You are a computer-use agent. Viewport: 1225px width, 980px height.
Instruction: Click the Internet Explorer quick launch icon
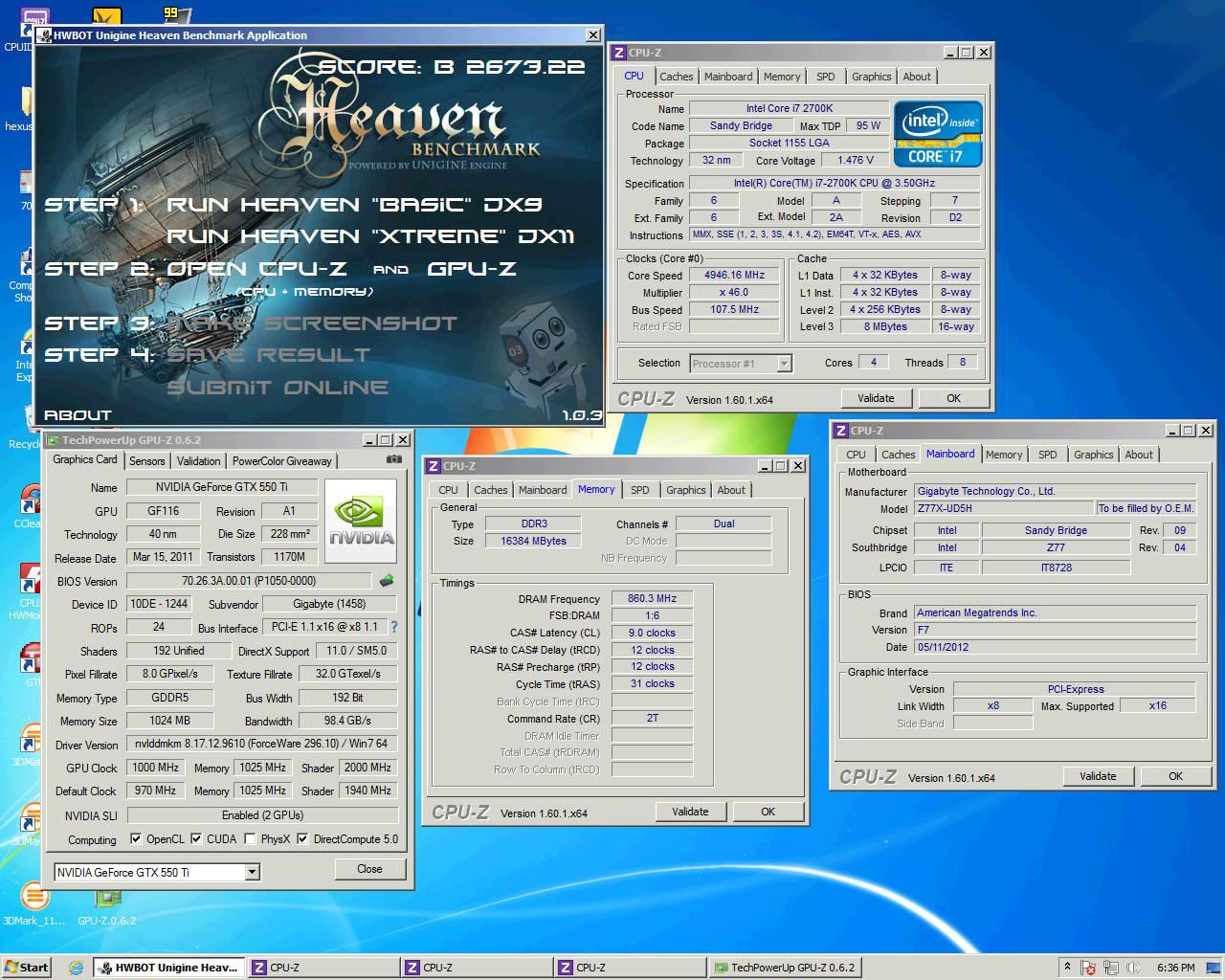[x=77, y=968]
